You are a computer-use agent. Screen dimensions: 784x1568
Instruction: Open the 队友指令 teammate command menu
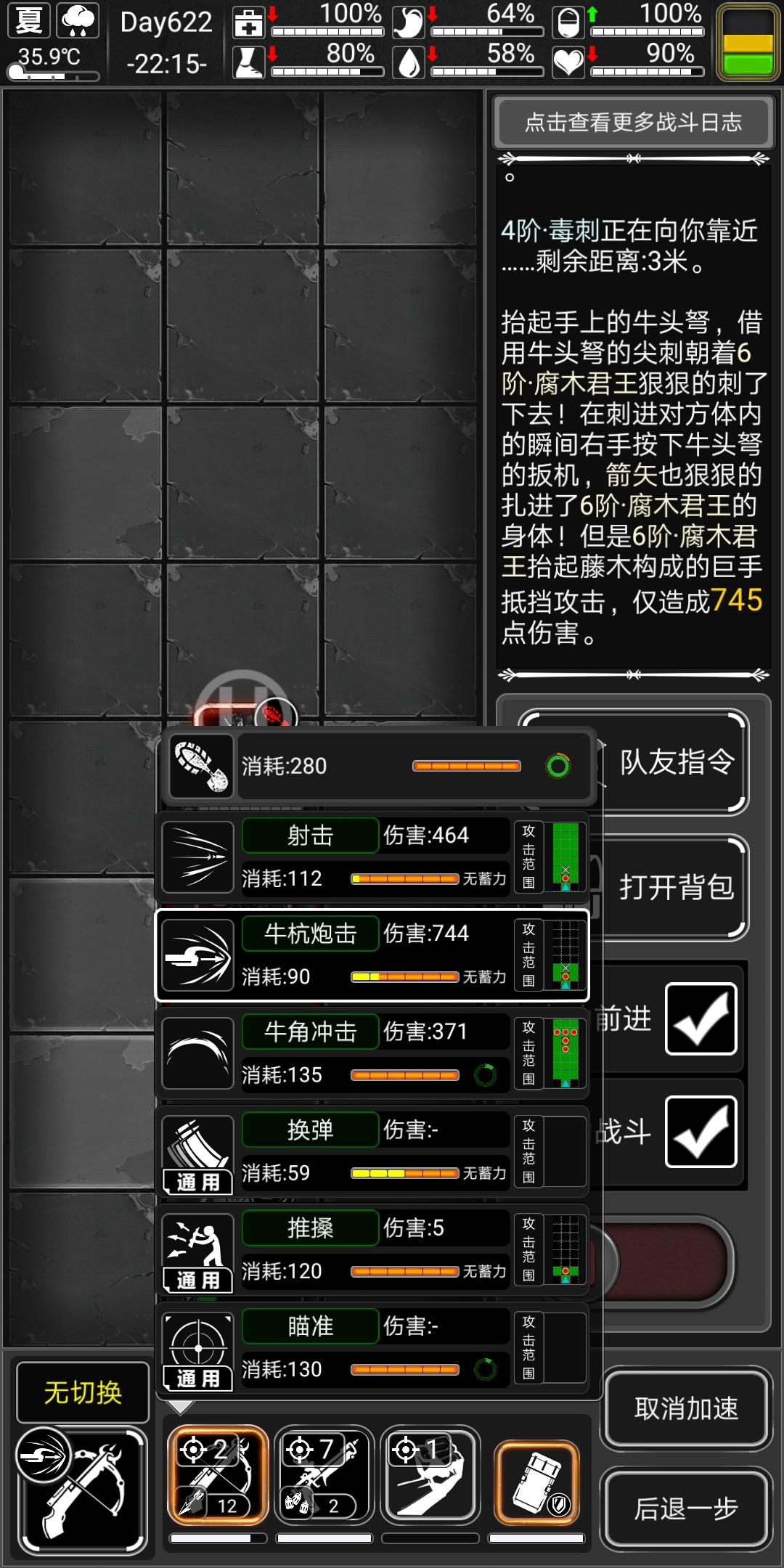[x=675, y=762]
